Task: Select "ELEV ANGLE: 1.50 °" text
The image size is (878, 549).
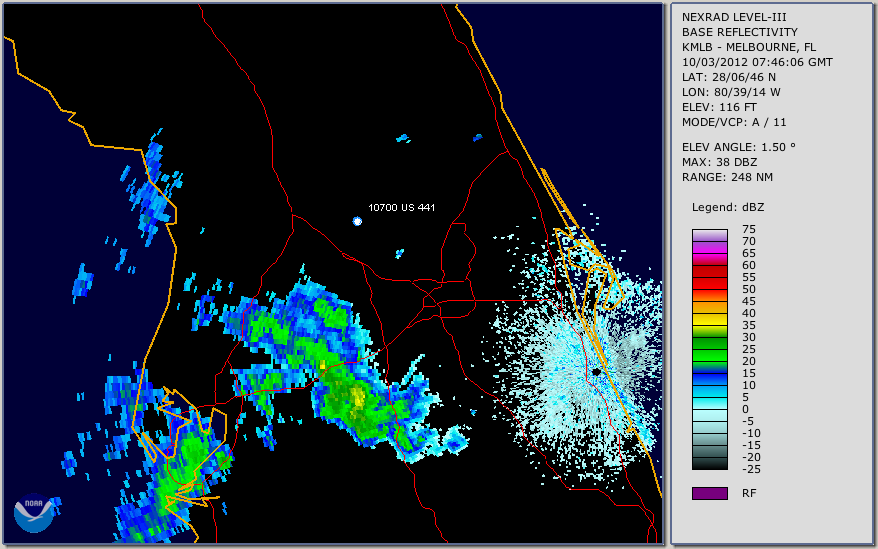Action: click(739, 147)
